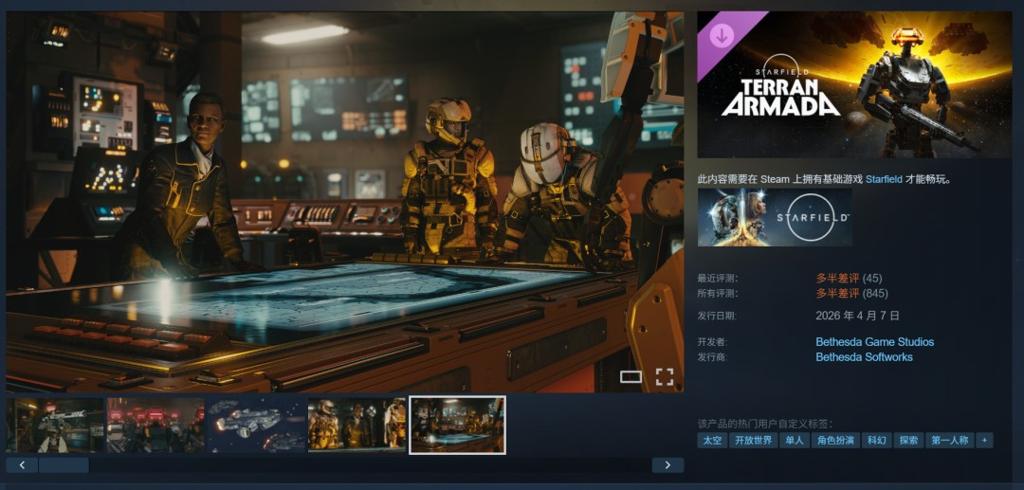
Task: Select the 单人 tag
Action: pyautogui.click(x=794, y=440)
